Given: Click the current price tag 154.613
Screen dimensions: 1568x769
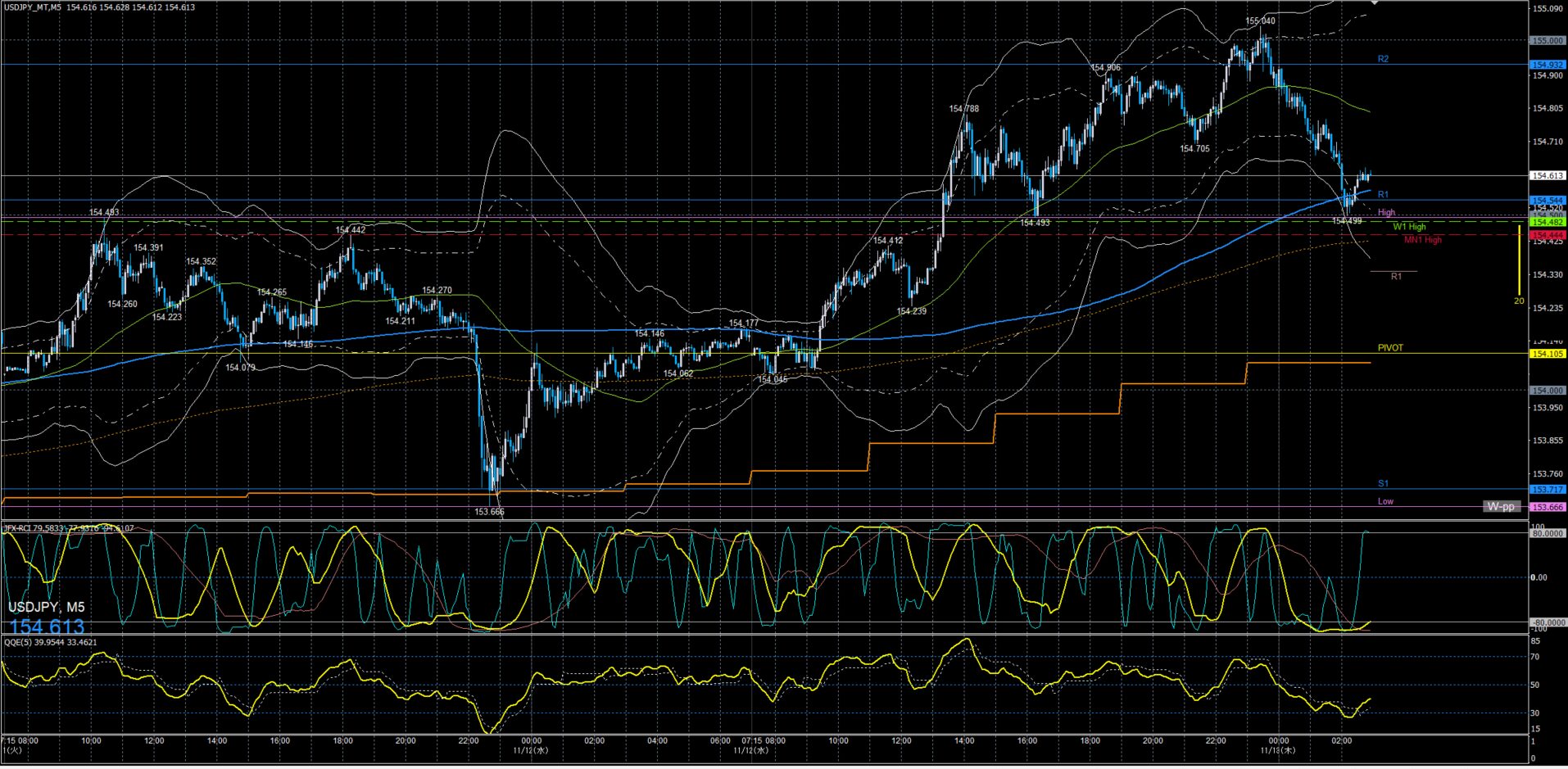Looking at the screenshot, I should pos(1548,175).
